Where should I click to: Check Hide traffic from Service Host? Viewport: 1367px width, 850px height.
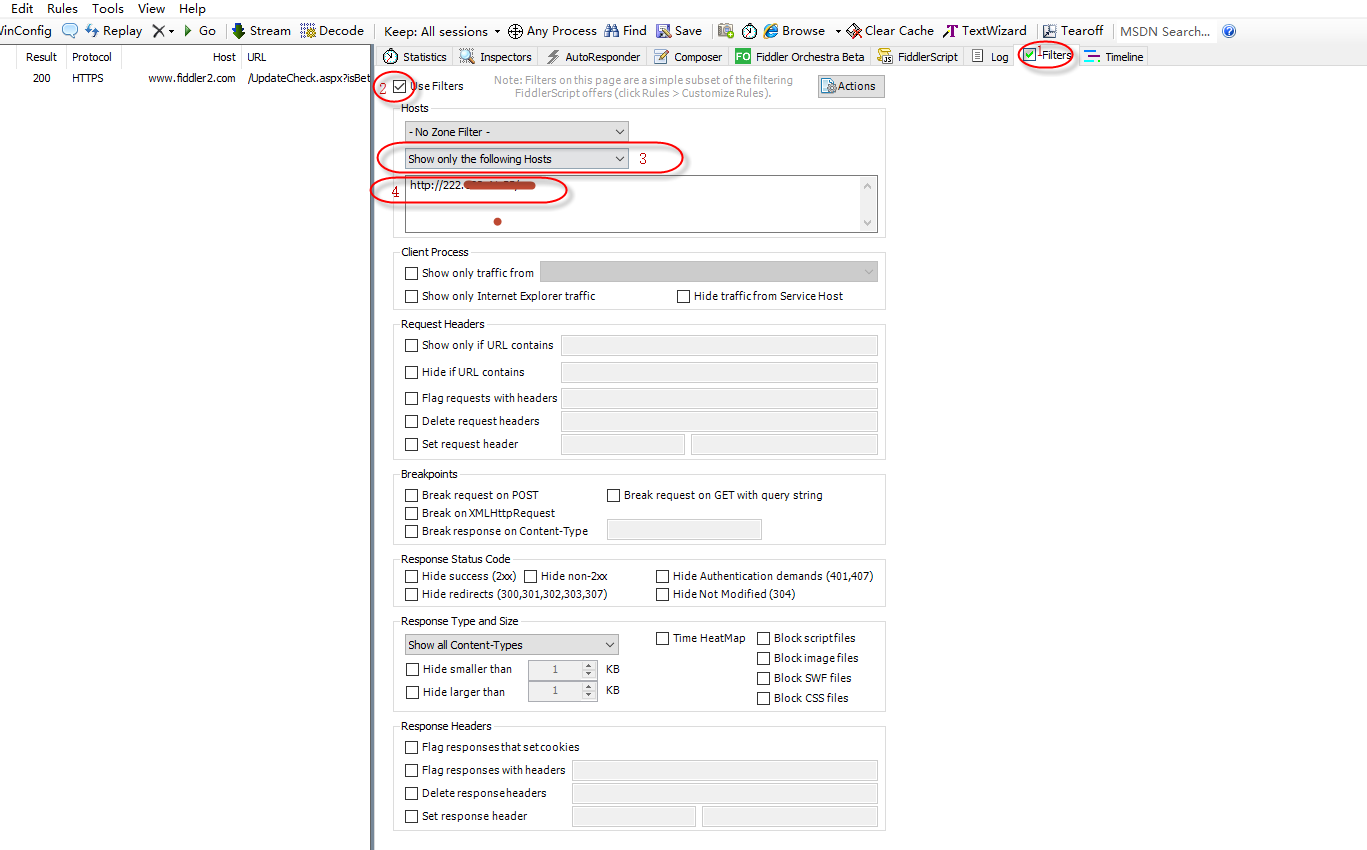(x=684, y=297)
